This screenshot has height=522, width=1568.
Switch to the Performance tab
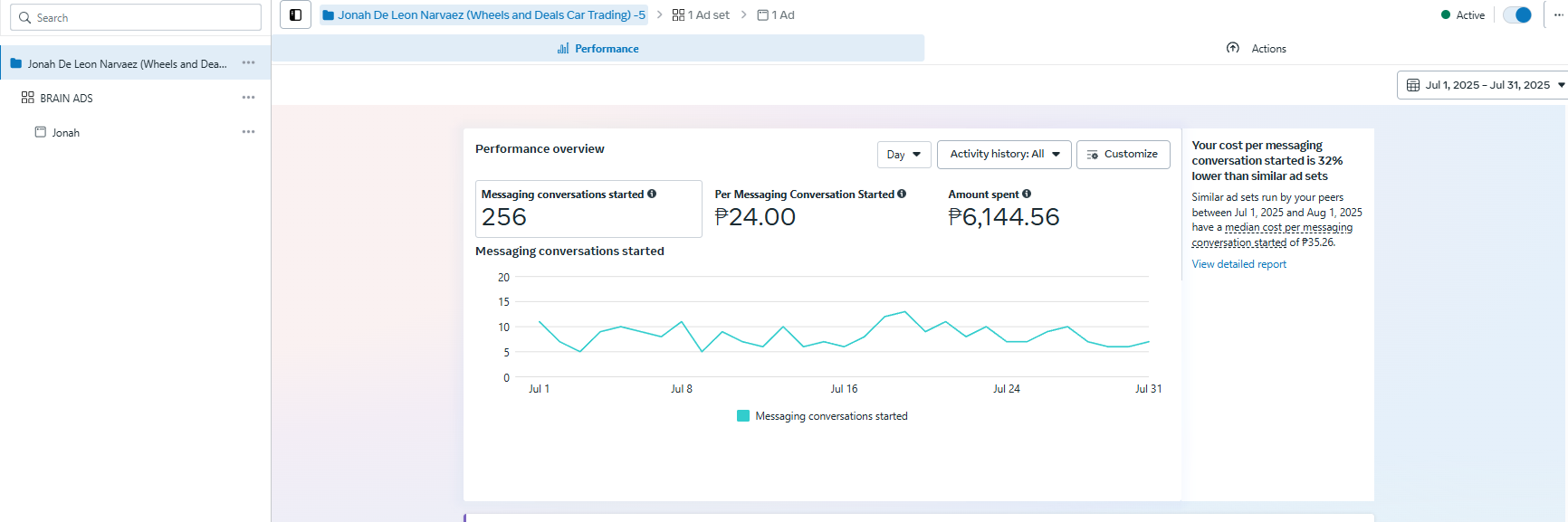pyautogui.click(x=598, y=49)
